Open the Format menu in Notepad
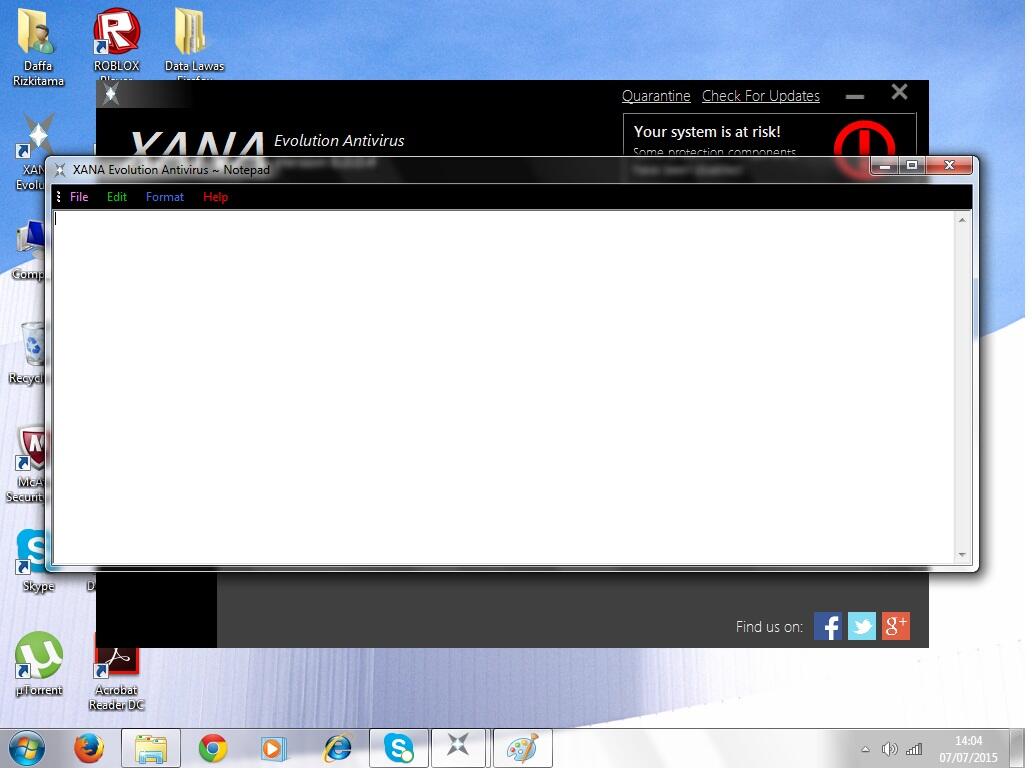Screen dimensions: 1032x784 tap(165, 197)
